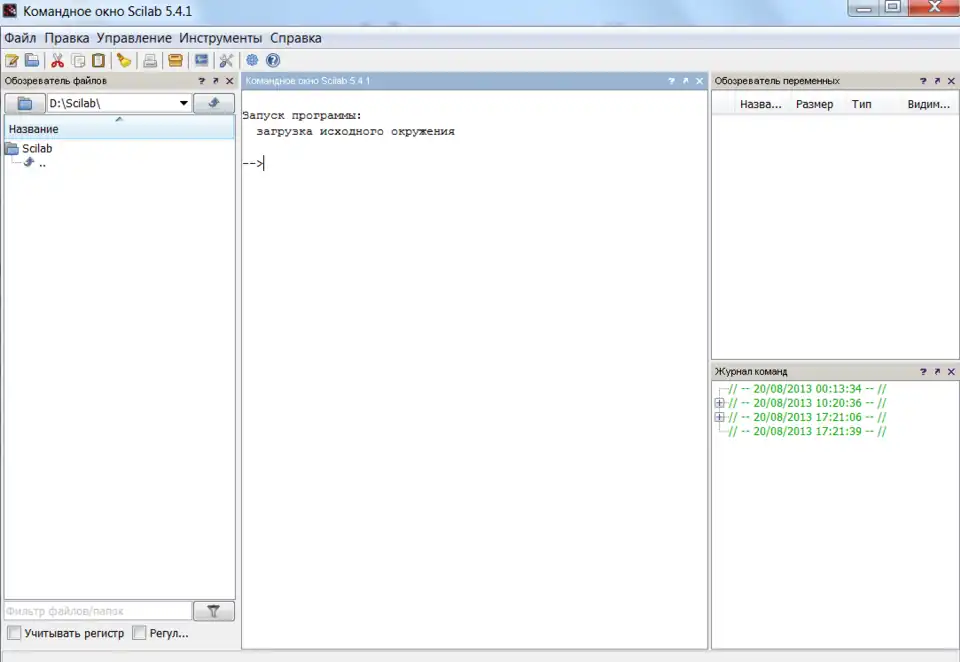Click the browse folder button beside path
Viewport: 960px width, 662px height.
tap(25, 103)
